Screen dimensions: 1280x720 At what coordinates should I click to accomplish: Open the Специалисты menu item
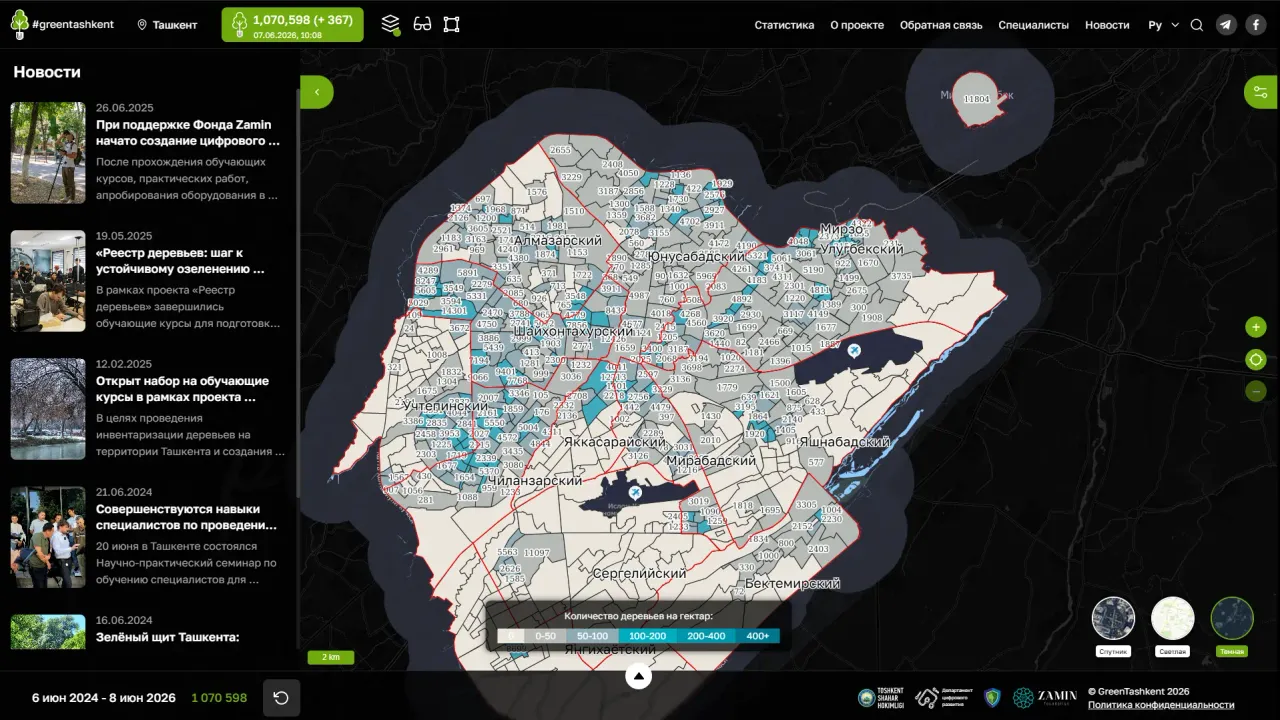pyautogui.click(x=1034, y=25)
